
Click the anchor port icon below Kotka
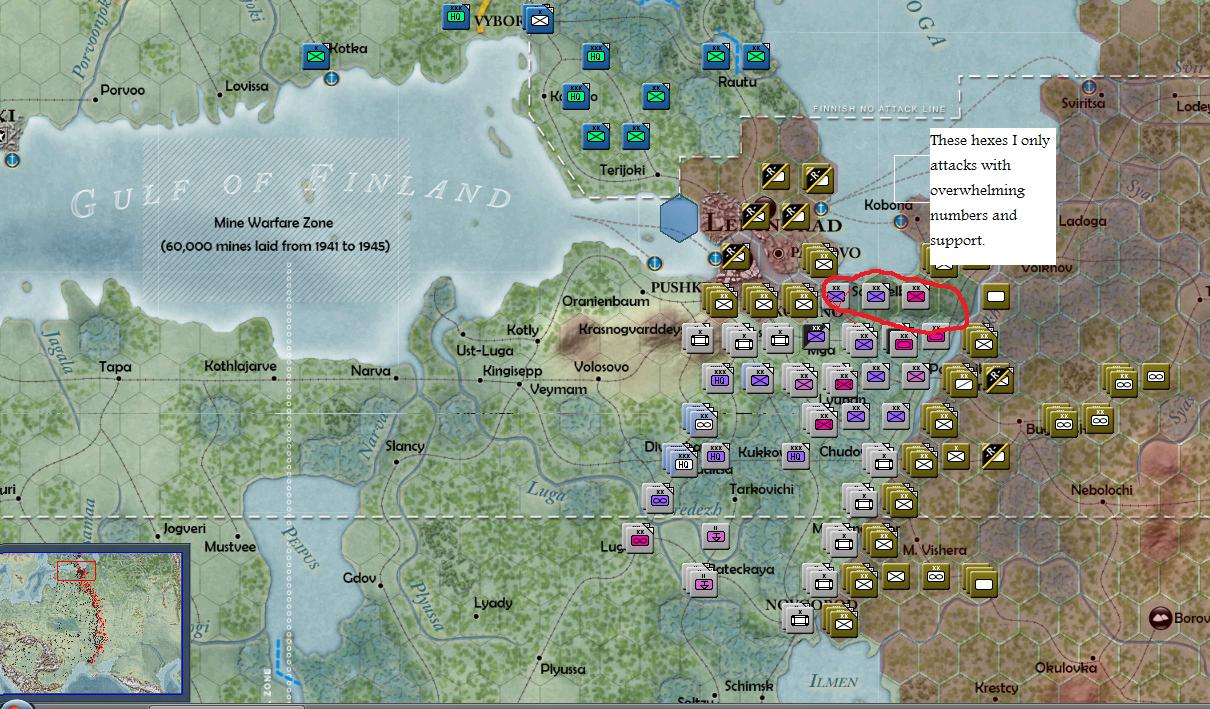[x=331, y=78]
